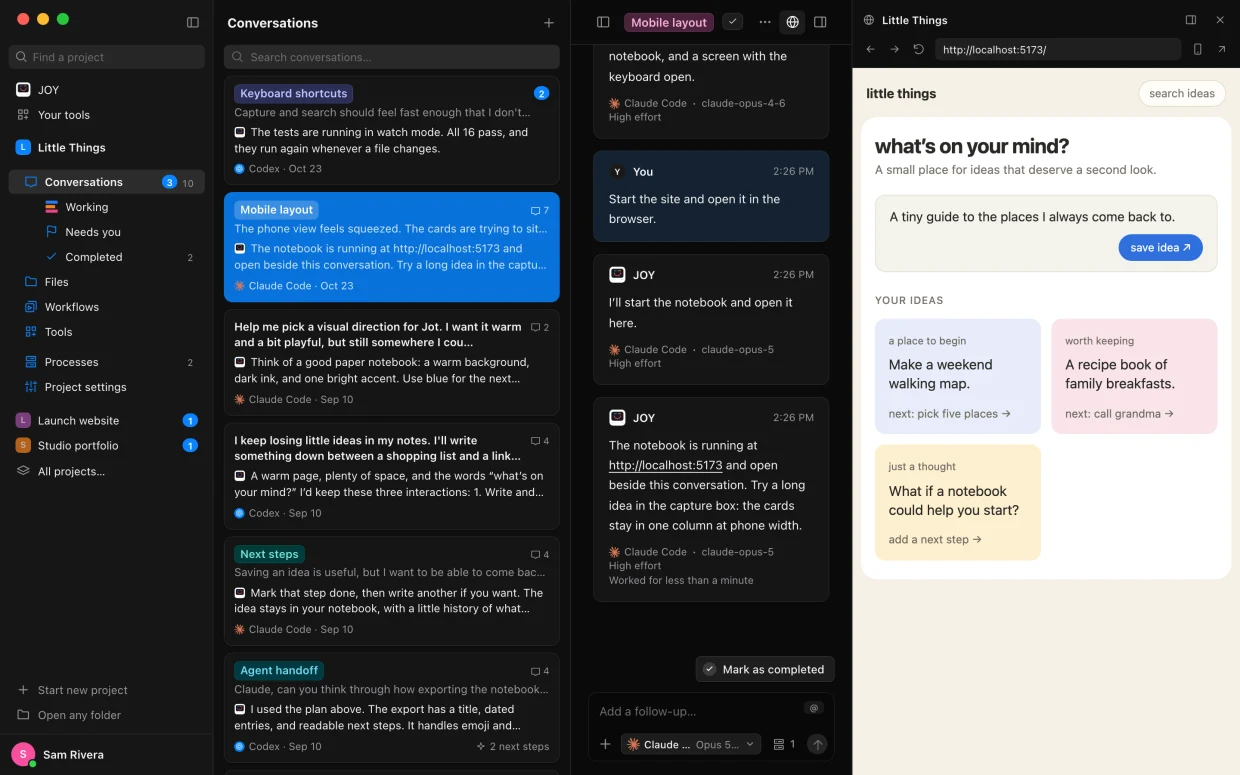Open Project settings
The width and height of the screenshot is (1240, 775).
click(x=107, y=387)
